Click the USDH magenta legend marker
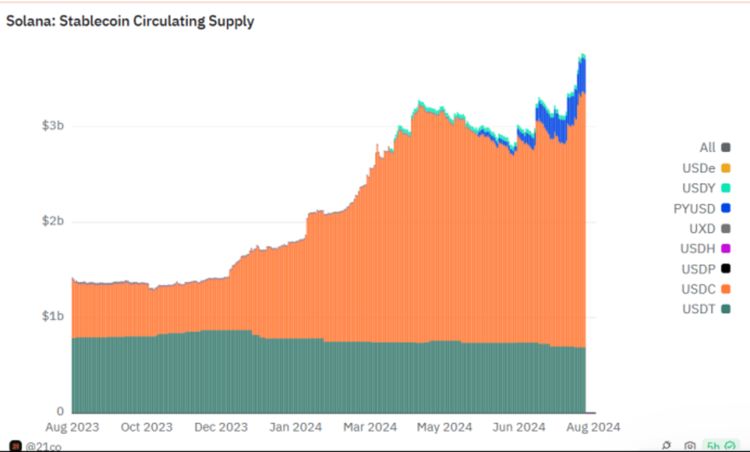 pos(726,249)
